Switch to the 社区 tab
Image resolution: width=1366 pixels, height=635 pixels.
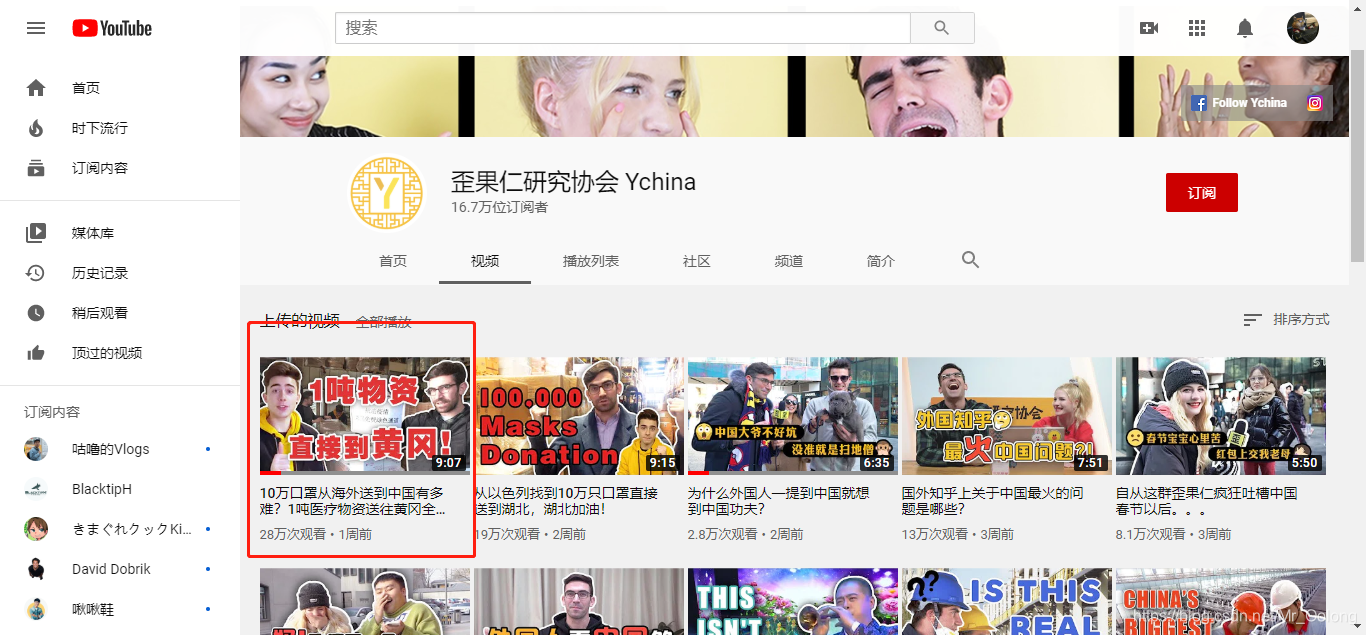point(697,261)
